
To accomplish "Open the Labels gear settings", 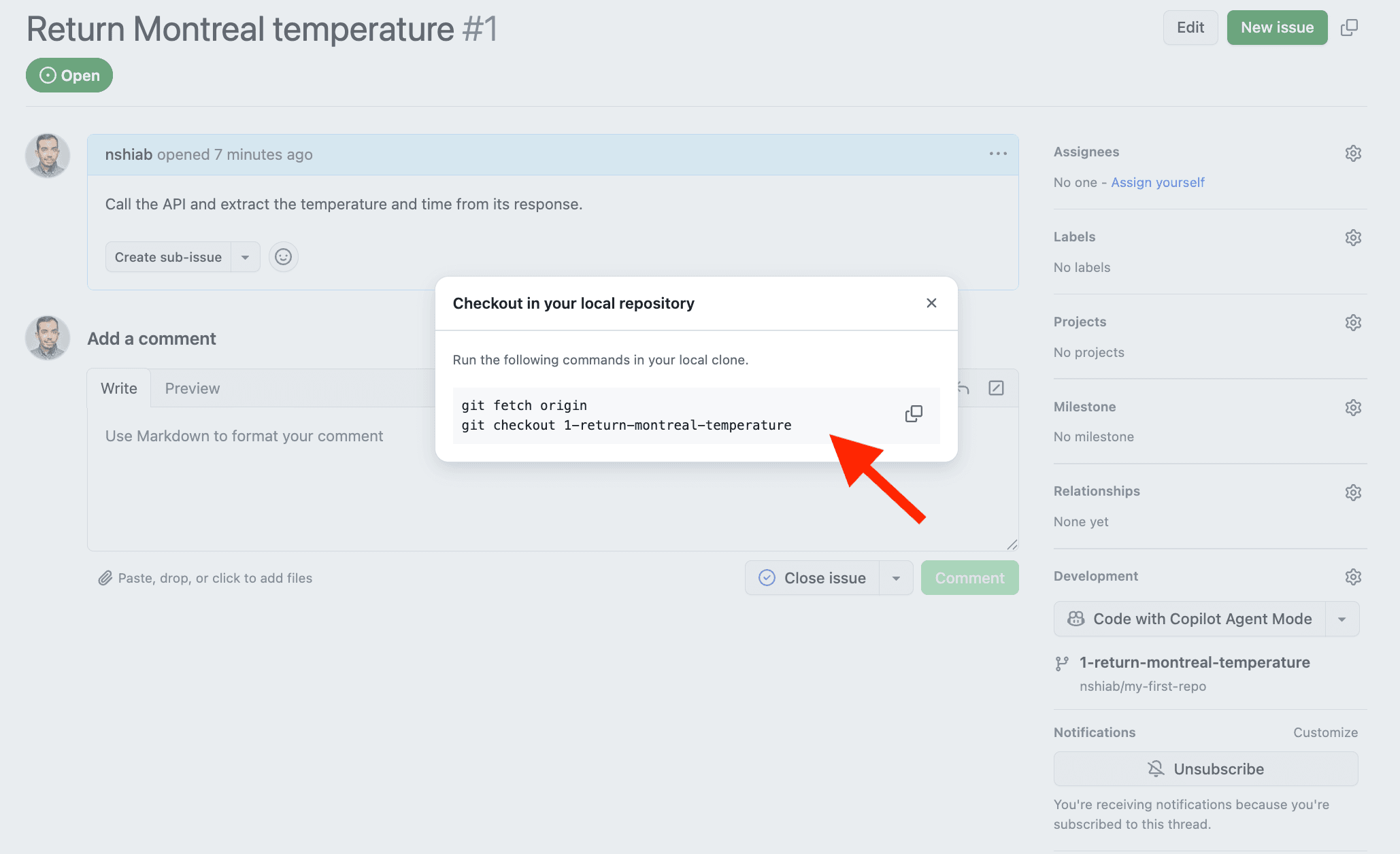I will pos(1353,237).
